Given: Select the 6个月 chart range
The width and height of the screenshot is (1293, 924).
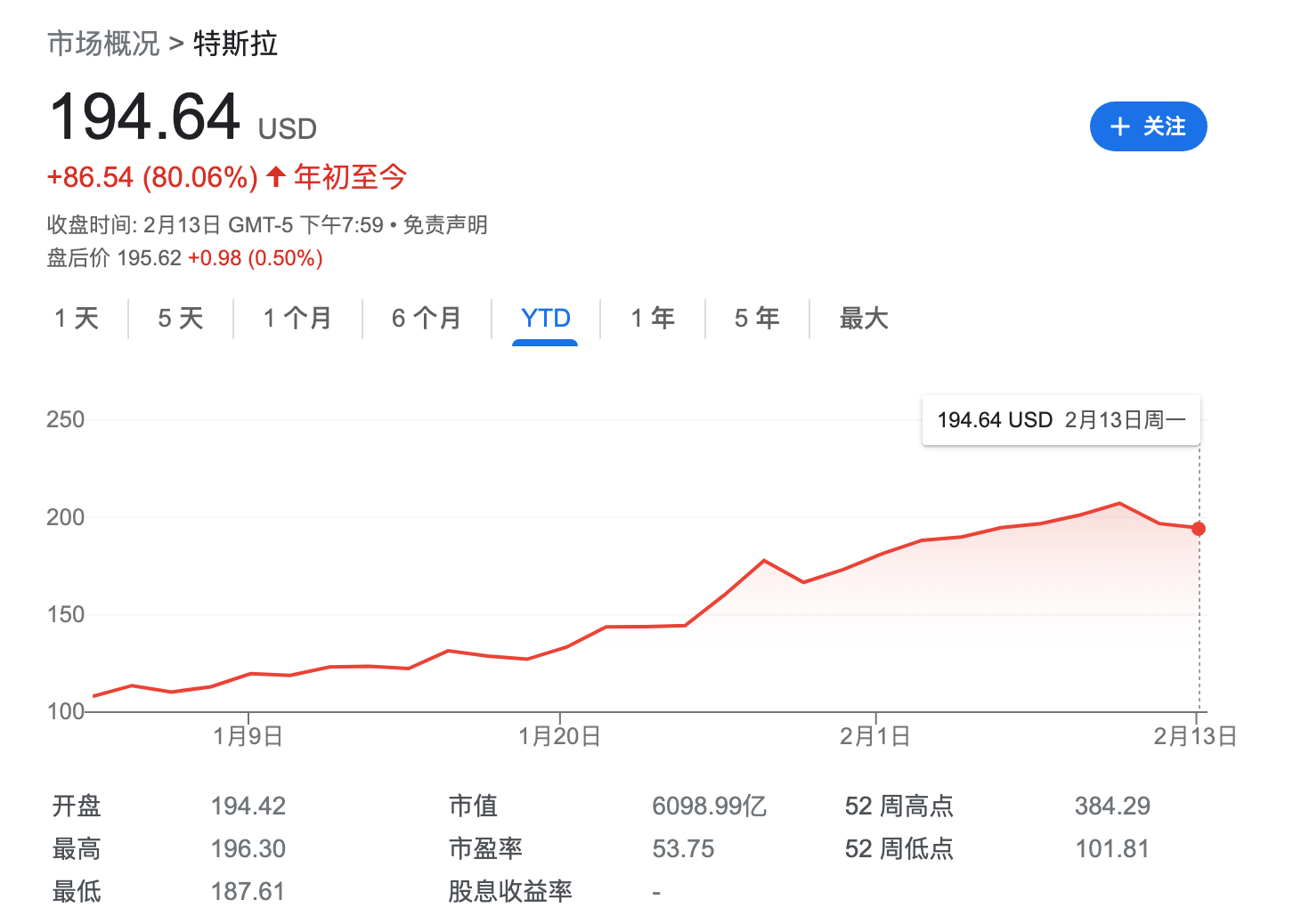Looking at the screenshot, I should pos(427,318).
